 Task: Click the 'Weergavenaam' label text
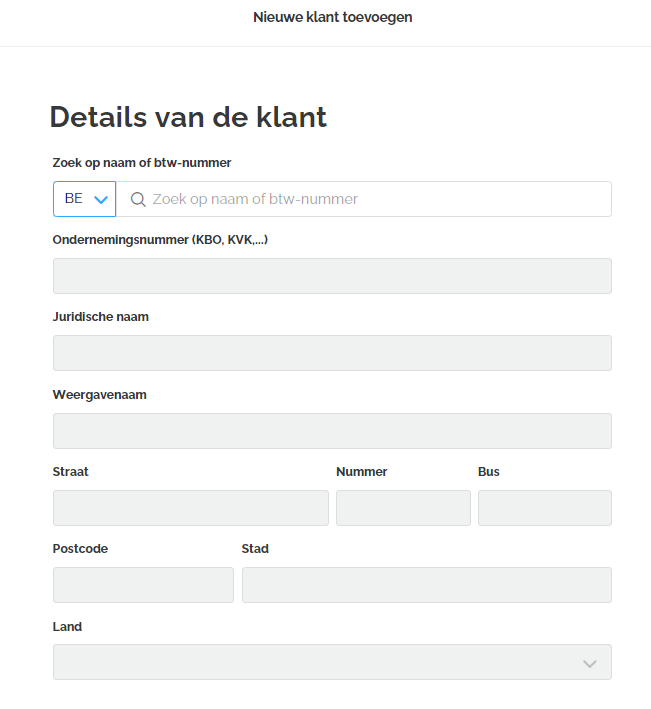tap(100, 394)
